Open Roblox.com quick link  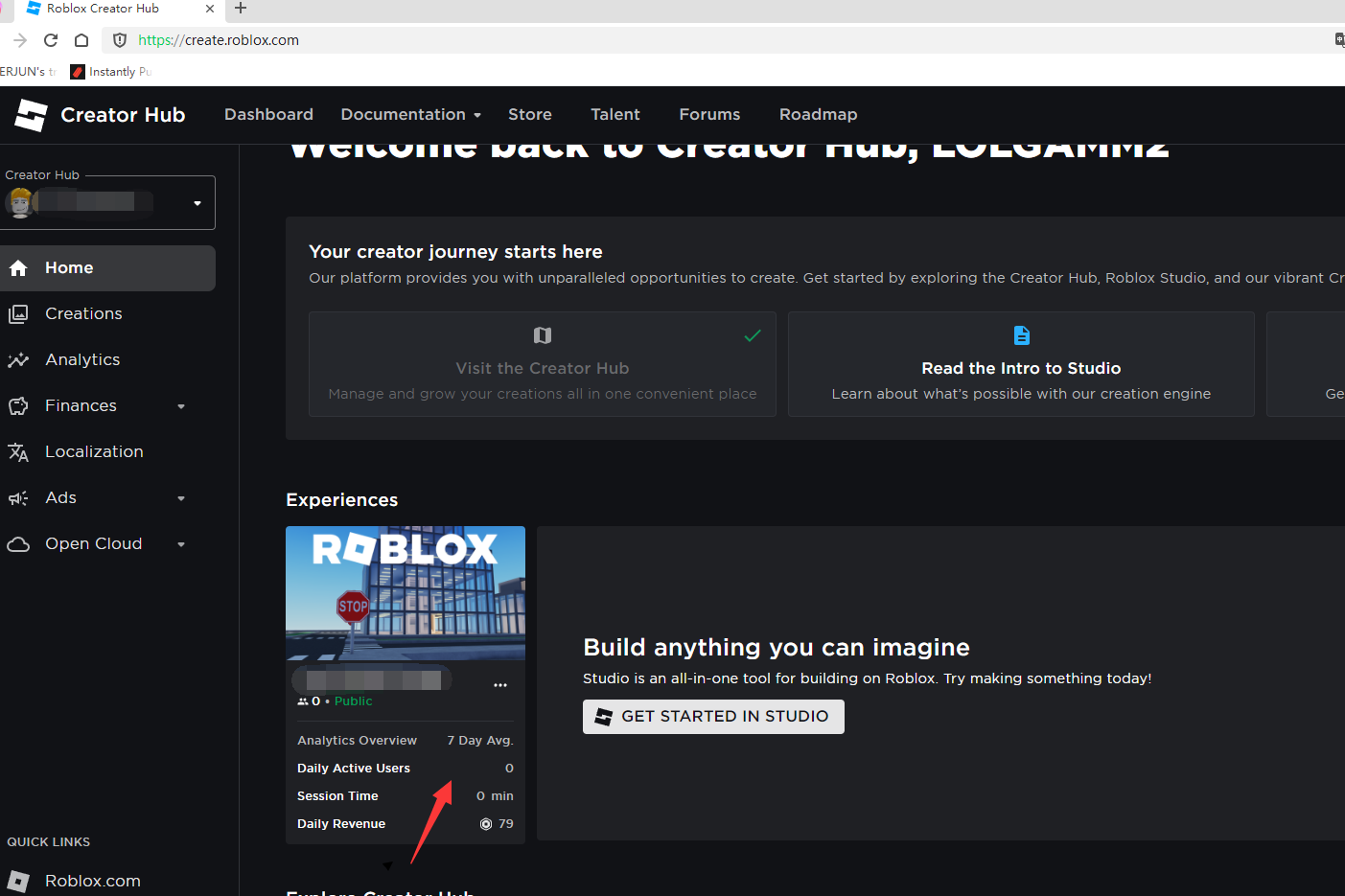click(x=93, y=882)
